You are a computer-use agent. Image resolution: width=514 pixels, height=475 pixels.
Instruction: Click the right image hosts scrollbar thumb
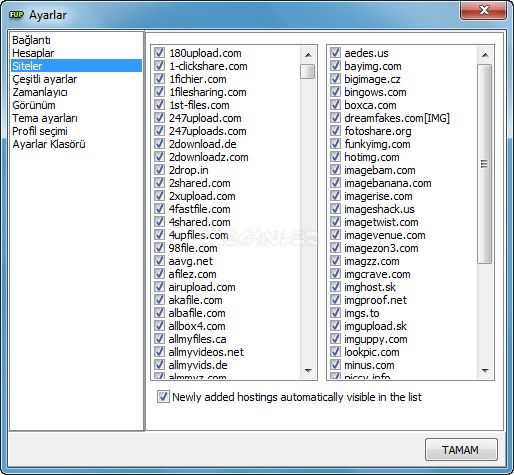(x=485, y=164)
